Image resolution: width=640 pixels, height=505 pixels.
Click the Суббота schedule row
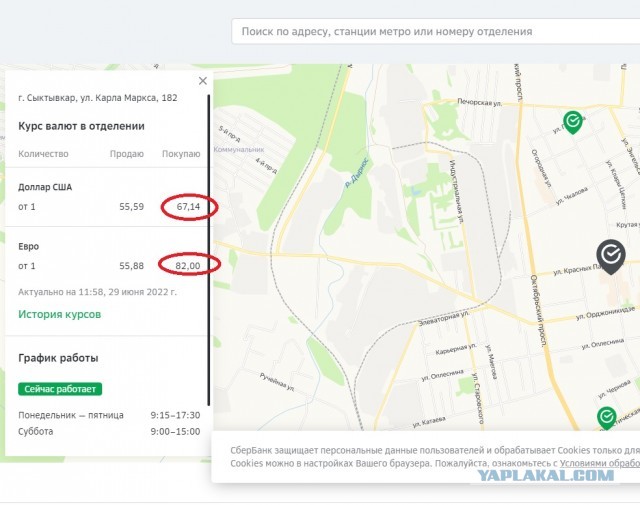109,432
